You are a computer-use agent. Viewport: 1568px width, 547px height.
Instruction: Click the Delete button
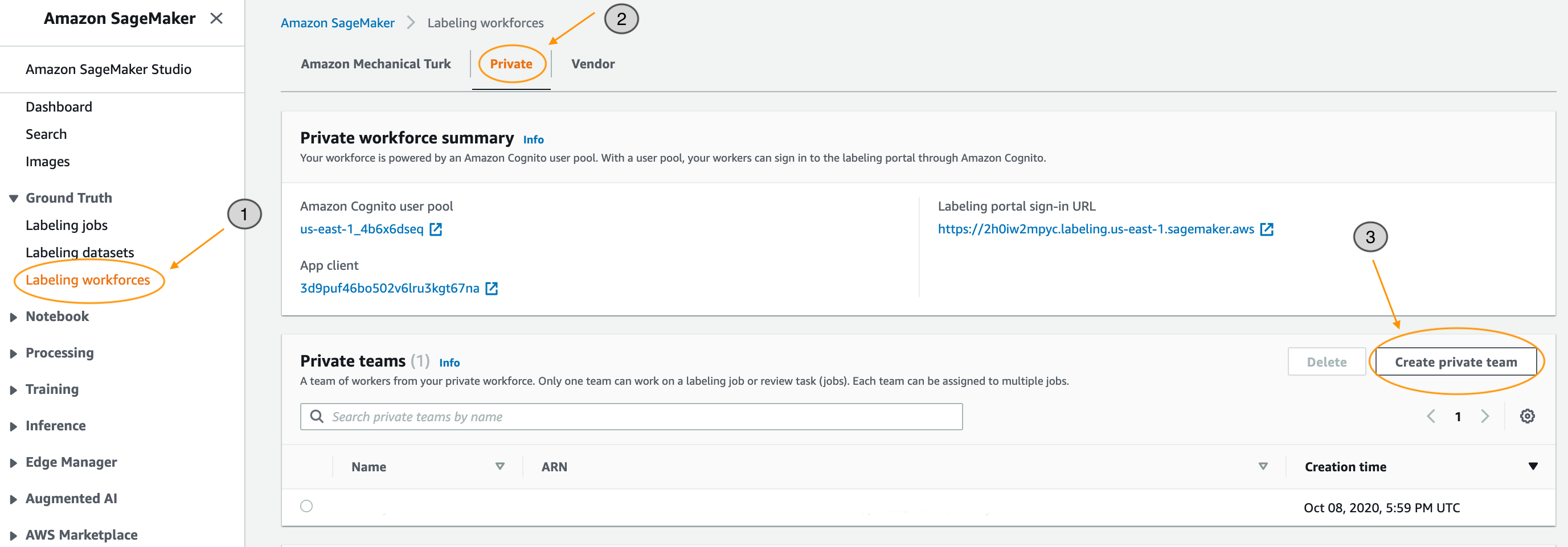(x=1327, y=362)
